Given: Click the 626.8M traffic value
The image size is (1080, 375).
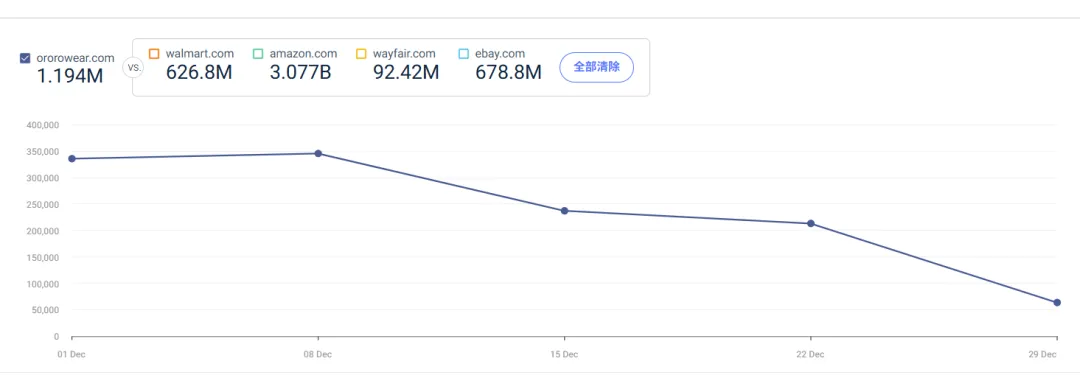Looking at the screenshot, I should [199, 72].
